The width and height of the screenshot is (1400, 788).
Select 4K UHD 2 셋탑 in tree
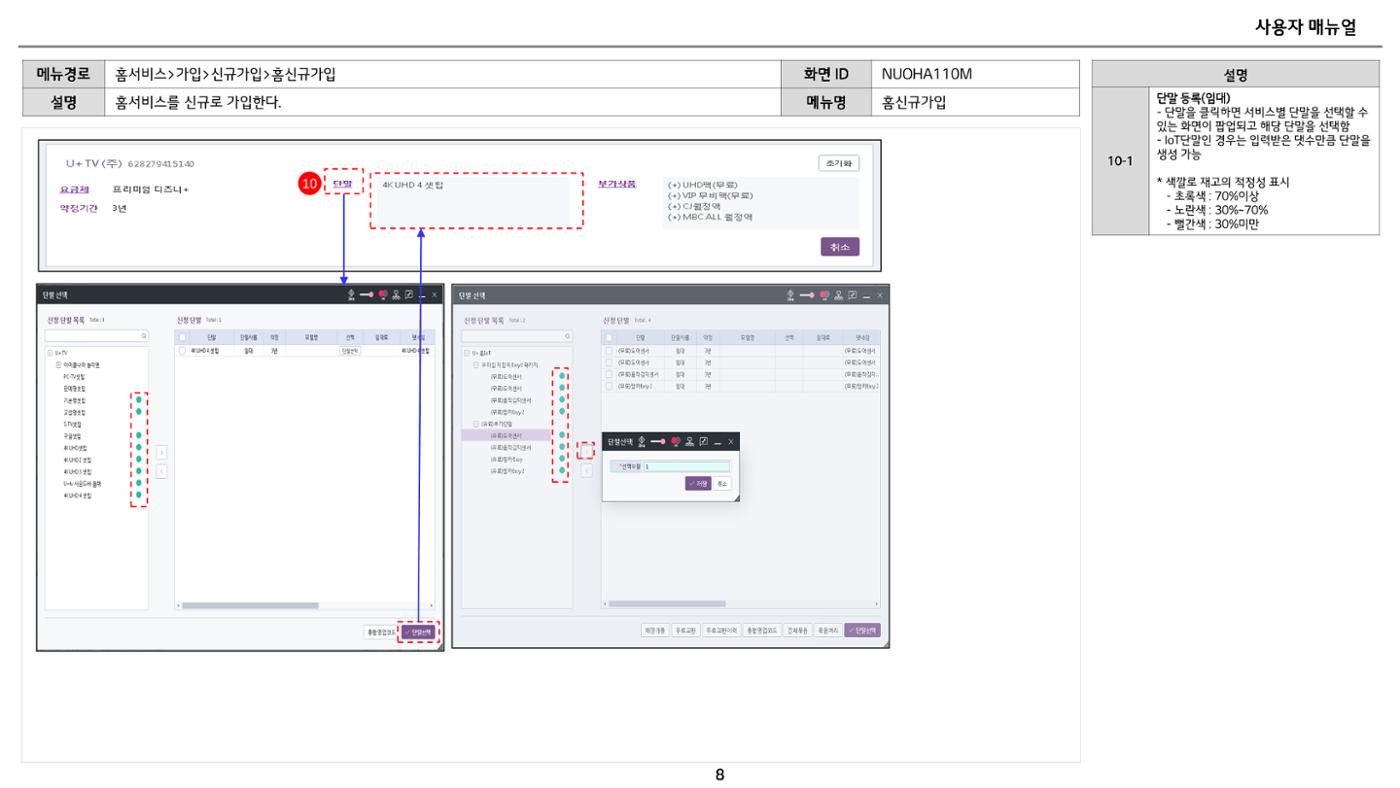tap(77, 460)
